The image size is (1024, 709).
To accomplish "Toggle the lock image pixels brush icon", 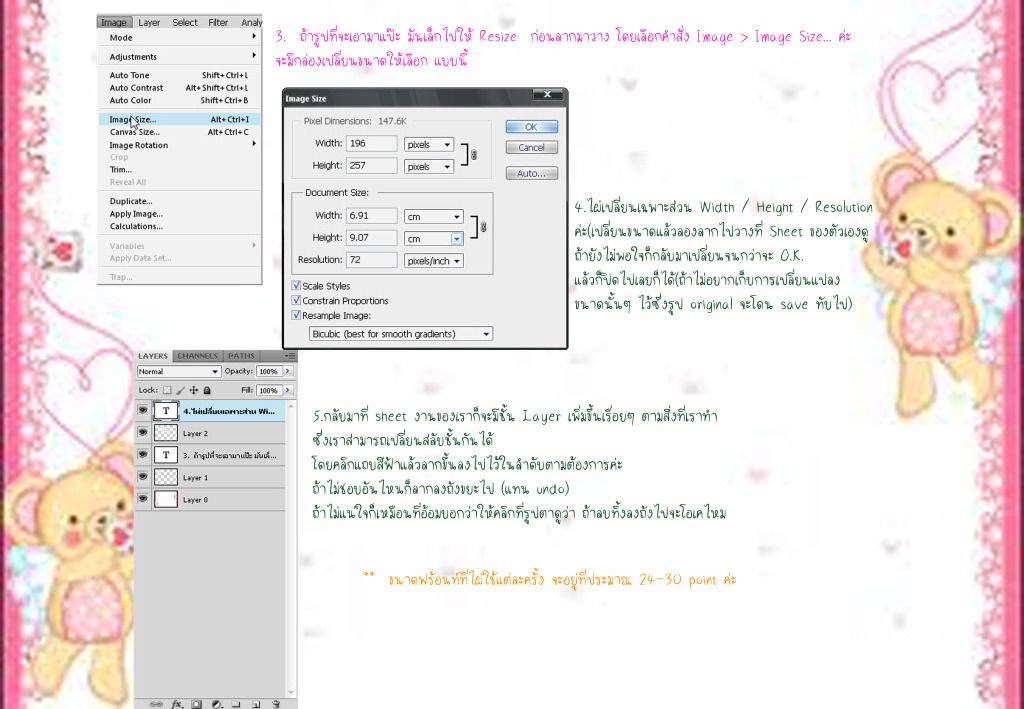I will [180, 390].
